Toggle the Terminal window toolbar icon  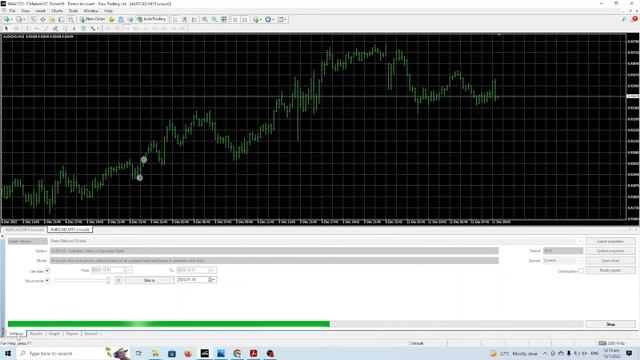(61, 19)
